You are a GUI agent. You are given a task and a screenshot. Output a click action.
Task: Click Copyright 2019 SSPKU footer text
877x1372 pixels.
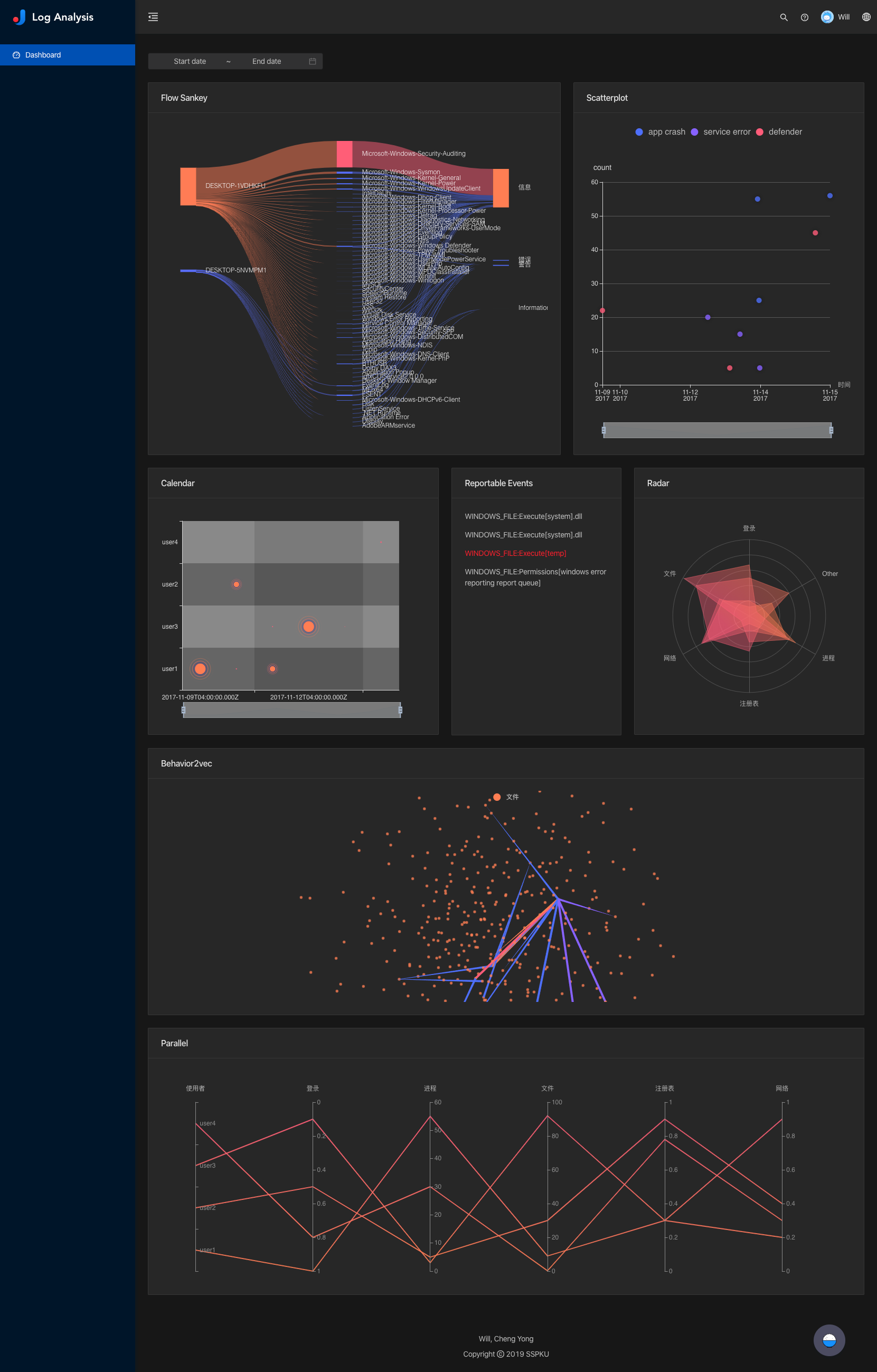tap(506, 1355)
